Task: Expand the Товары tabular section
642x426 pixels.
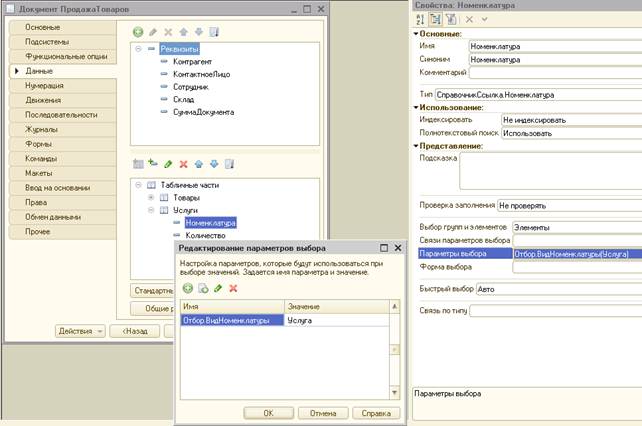Action: pos(151,197)
